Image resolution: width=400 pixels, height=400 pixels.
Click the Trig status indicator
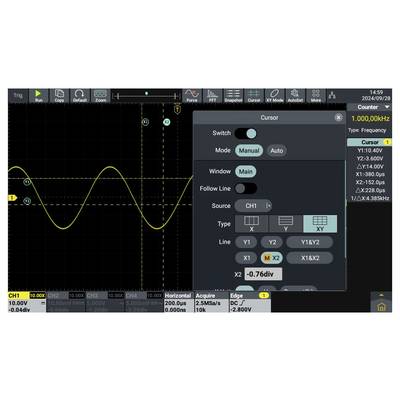(x=18, y=96)
